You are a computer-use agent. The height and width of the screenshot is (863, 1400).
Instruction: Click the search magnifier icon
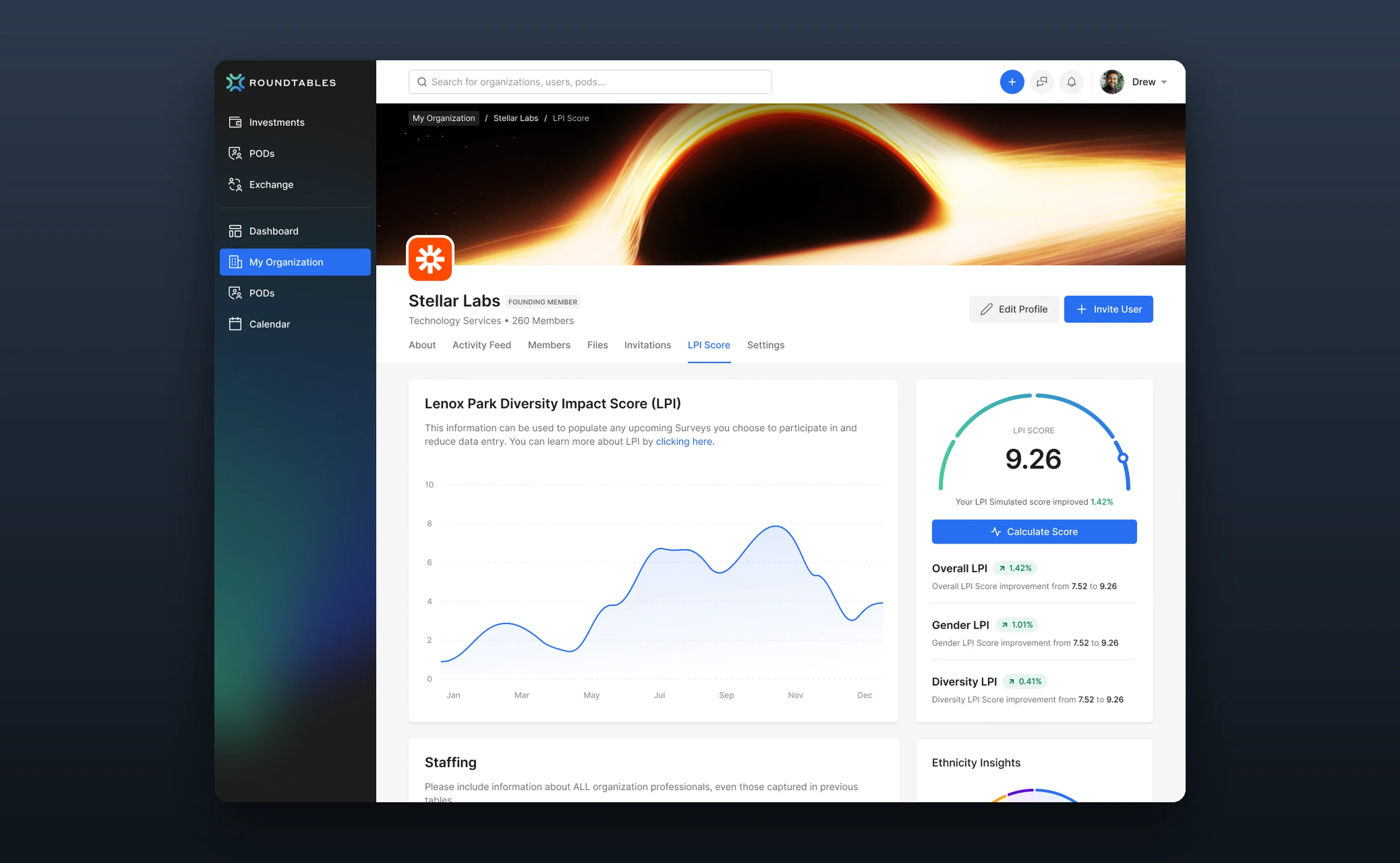tap(422, 82)
